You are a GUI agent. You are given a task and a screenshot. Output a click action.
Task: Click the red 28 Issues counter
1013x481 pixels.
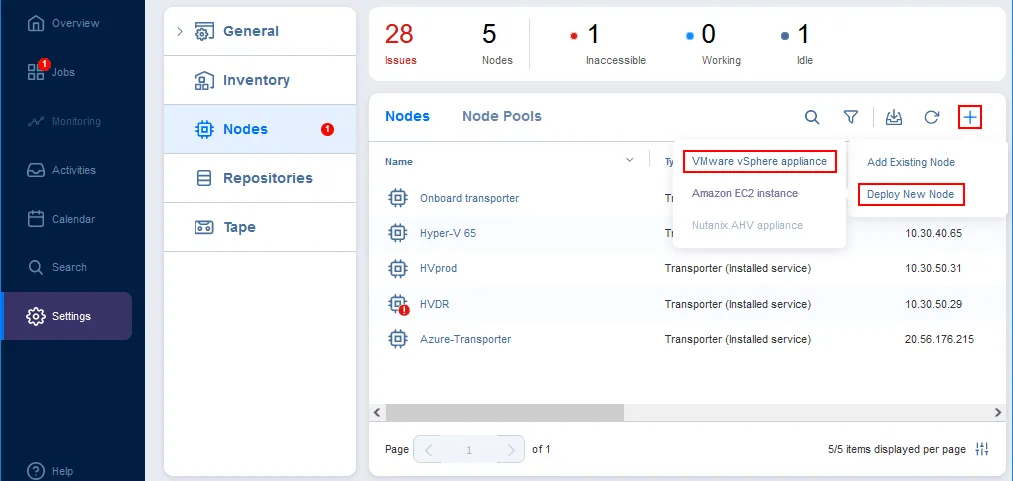click(400, 42)
